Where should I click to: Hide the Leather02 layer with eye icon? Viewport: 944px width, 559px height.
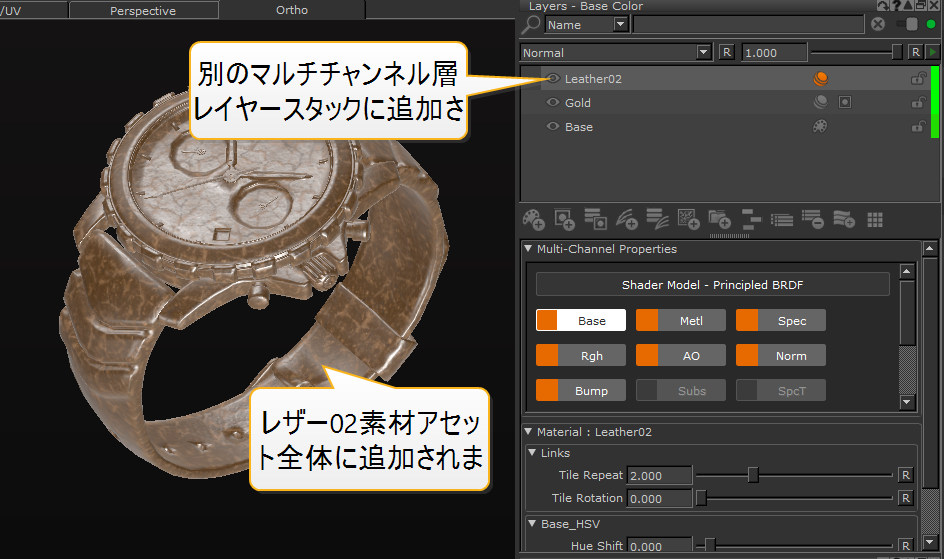click(x=553, y=78)
